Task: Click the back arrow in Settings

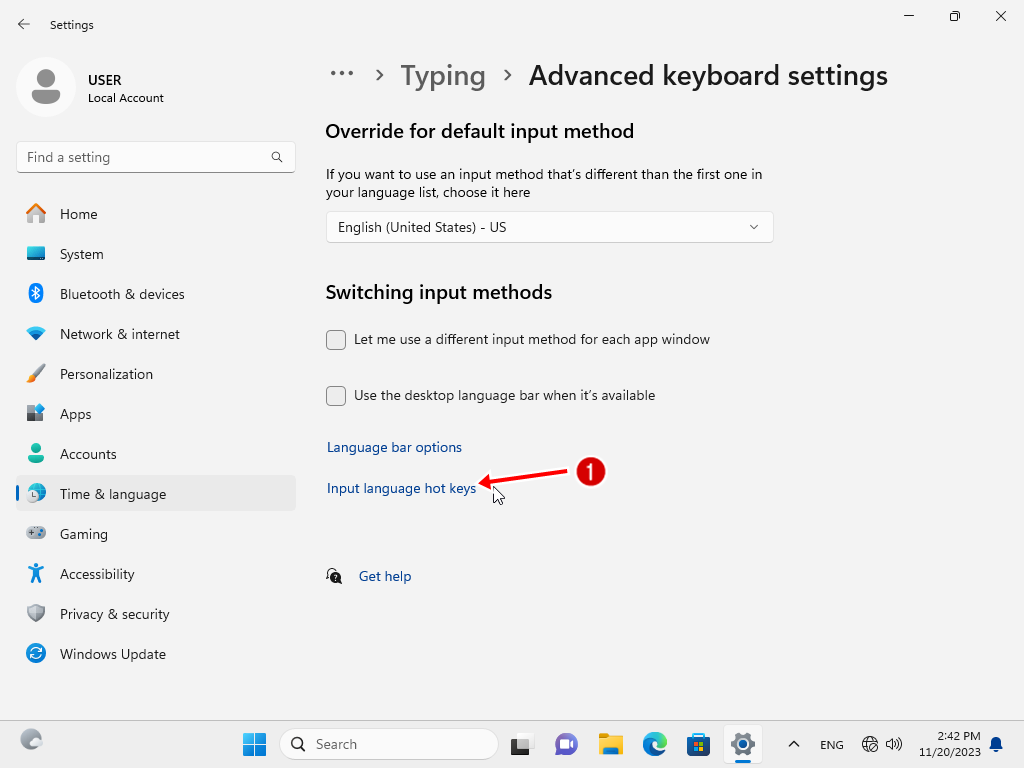Action: (24, 24)
